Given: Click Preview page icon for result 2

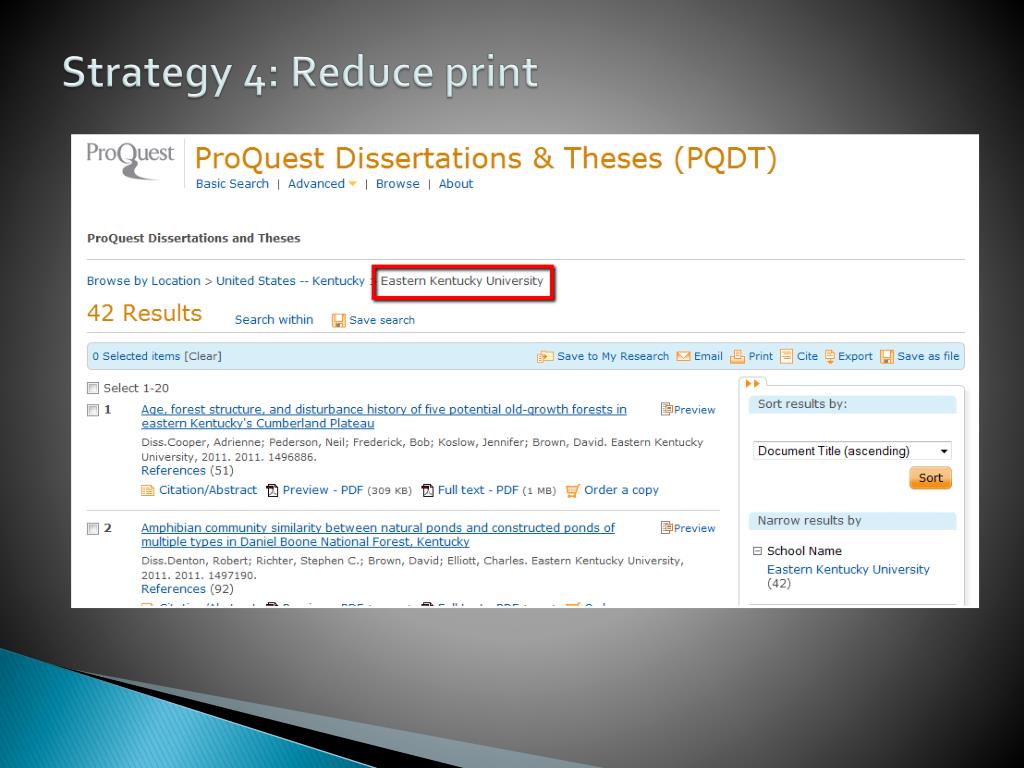Looking at the screenshot, I should [667, 528].
